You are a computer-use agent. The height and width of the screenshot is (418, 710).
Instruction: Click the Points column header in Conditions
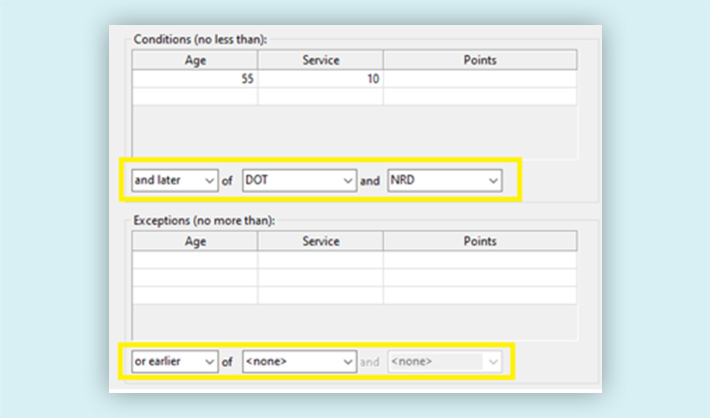479,61
